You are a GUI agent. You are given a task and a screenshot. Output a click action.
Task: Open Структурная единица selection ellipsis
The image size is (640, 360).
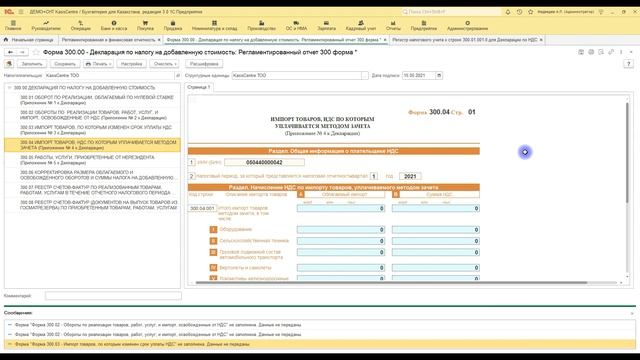364,76
